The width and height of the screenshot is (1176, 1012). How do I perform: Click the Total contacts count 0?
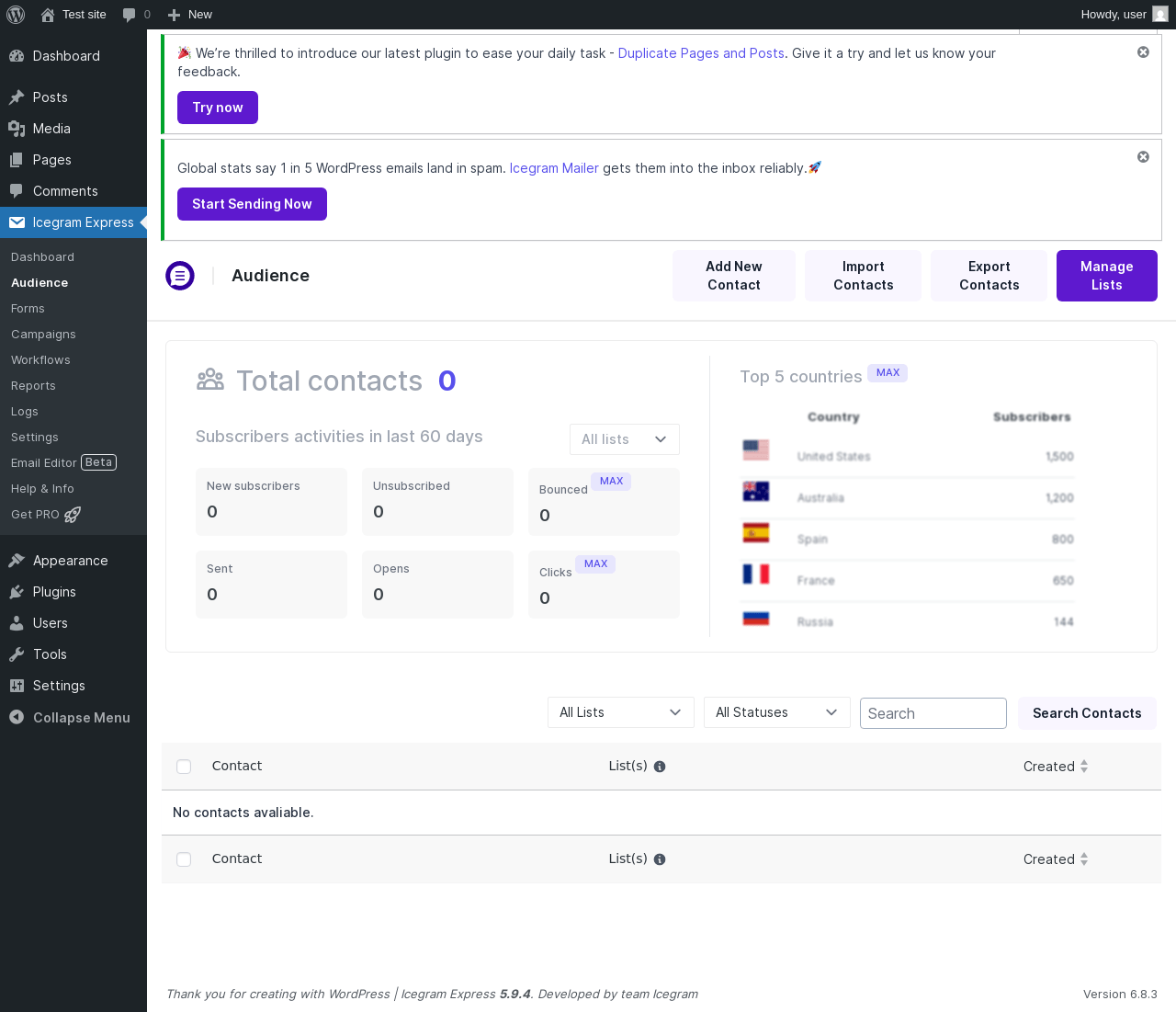tap(447, 381)
